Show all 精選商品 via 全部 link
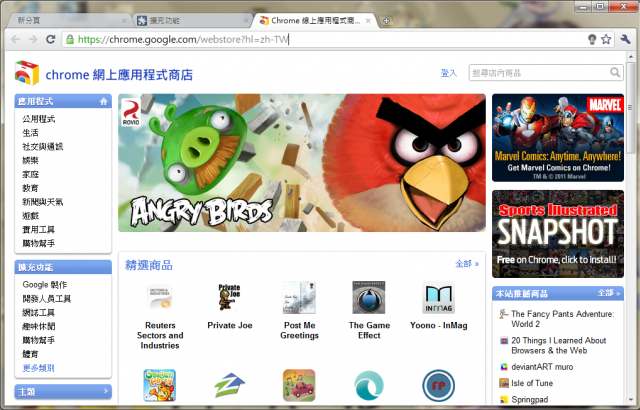 point(467,264)
